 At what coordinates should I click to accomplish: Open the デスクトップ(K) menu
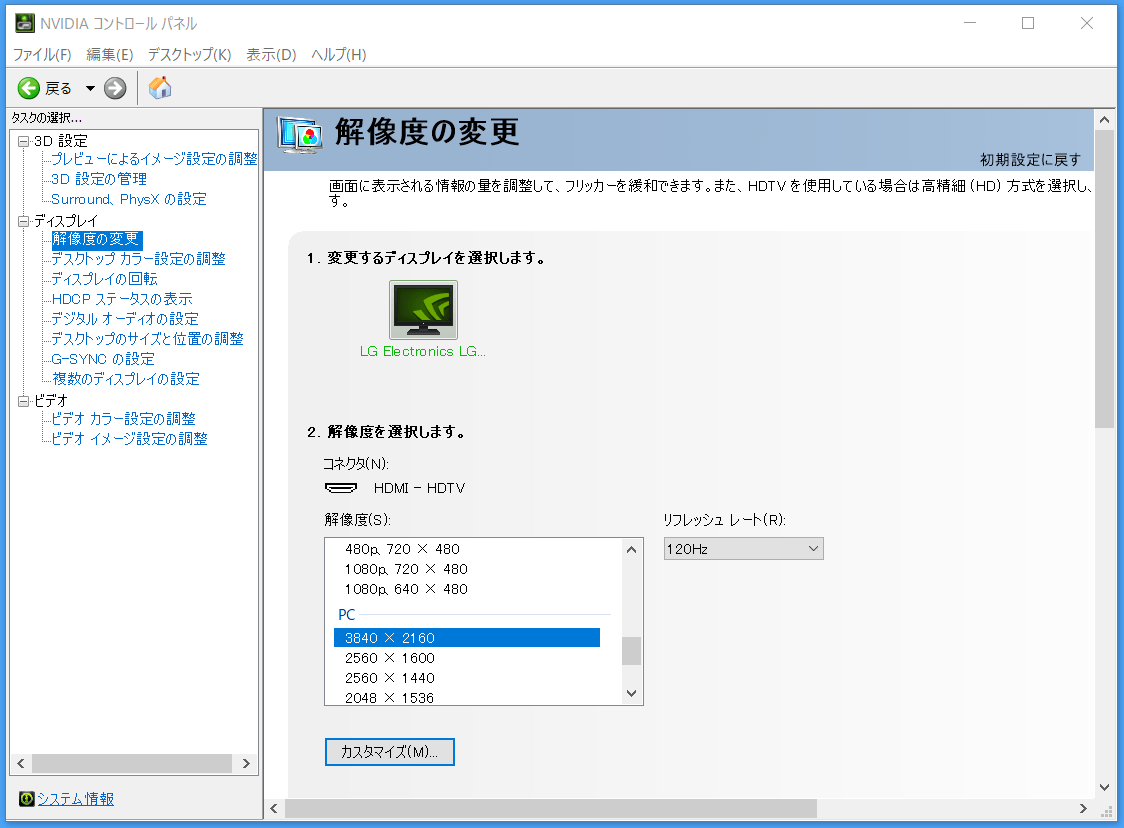coord(189,54)
